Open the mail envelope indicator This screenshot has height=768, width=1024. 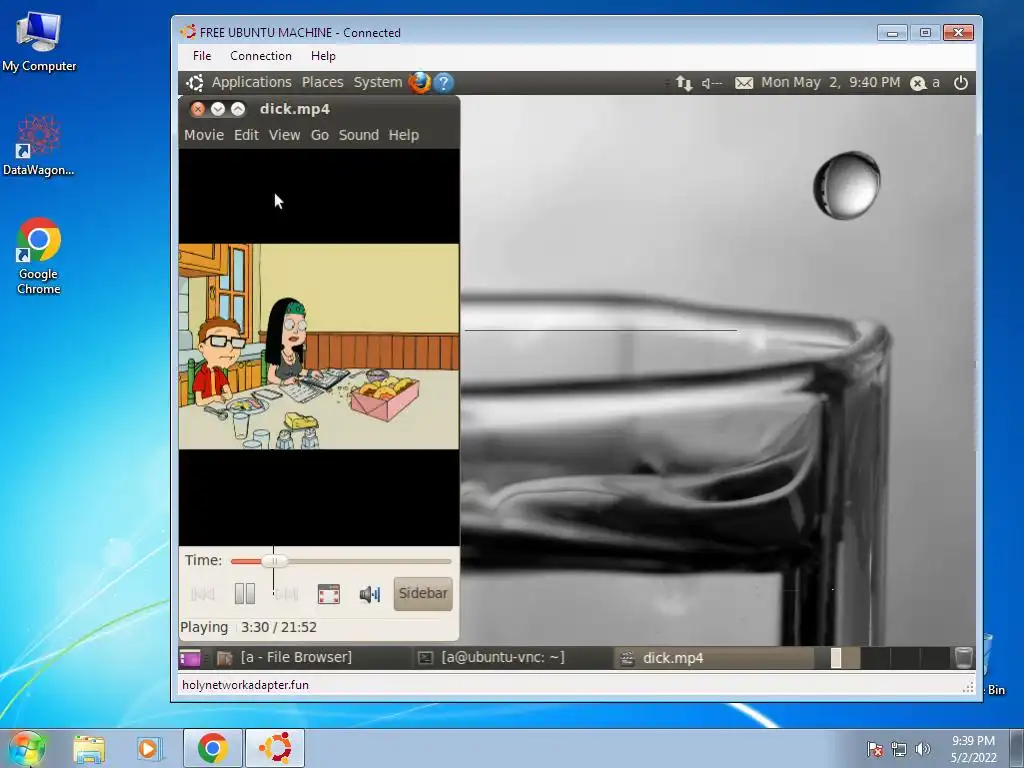(744, 83)
